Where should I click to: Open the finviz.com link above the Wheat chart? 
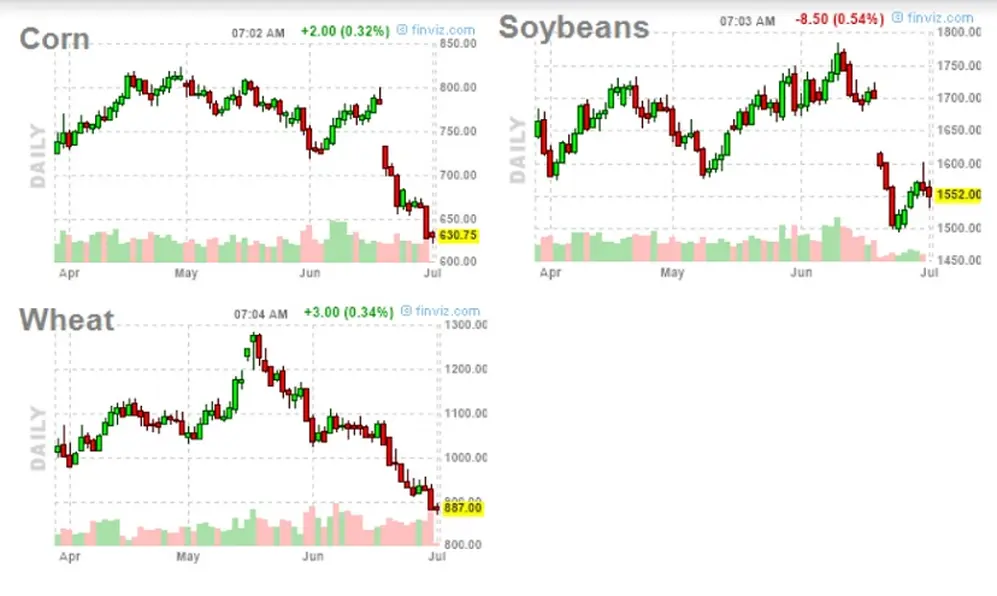[x=448, y=311]
